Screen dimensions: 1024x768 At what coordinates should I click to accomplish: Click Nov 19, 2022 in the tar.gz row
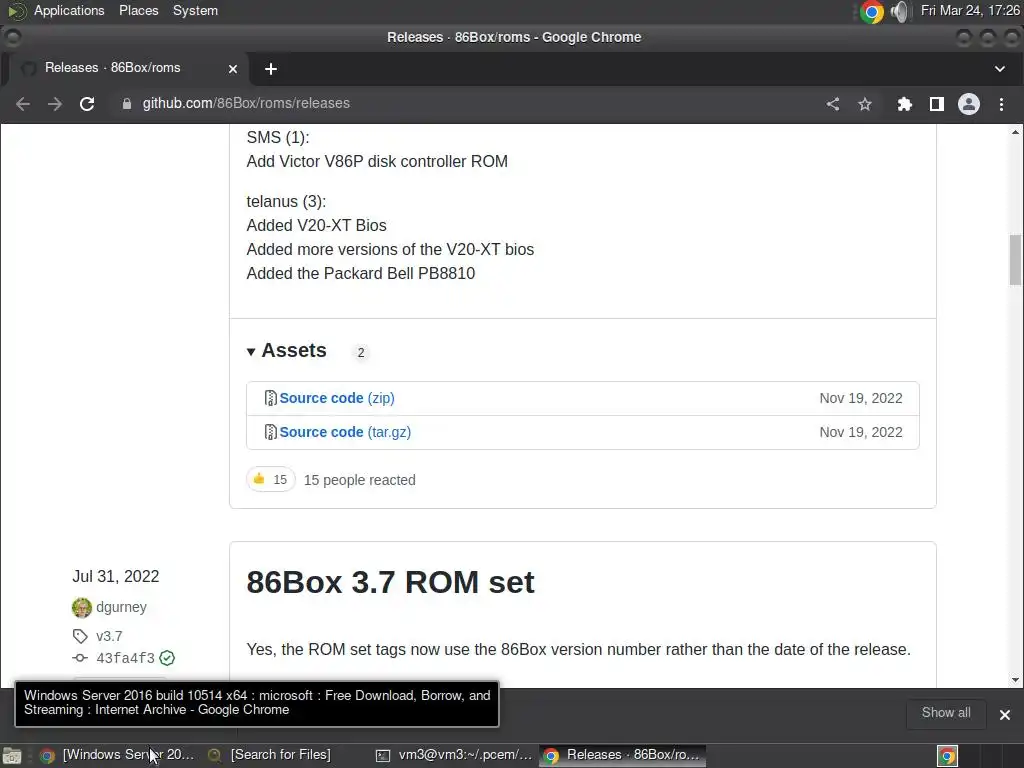point(861,432)
